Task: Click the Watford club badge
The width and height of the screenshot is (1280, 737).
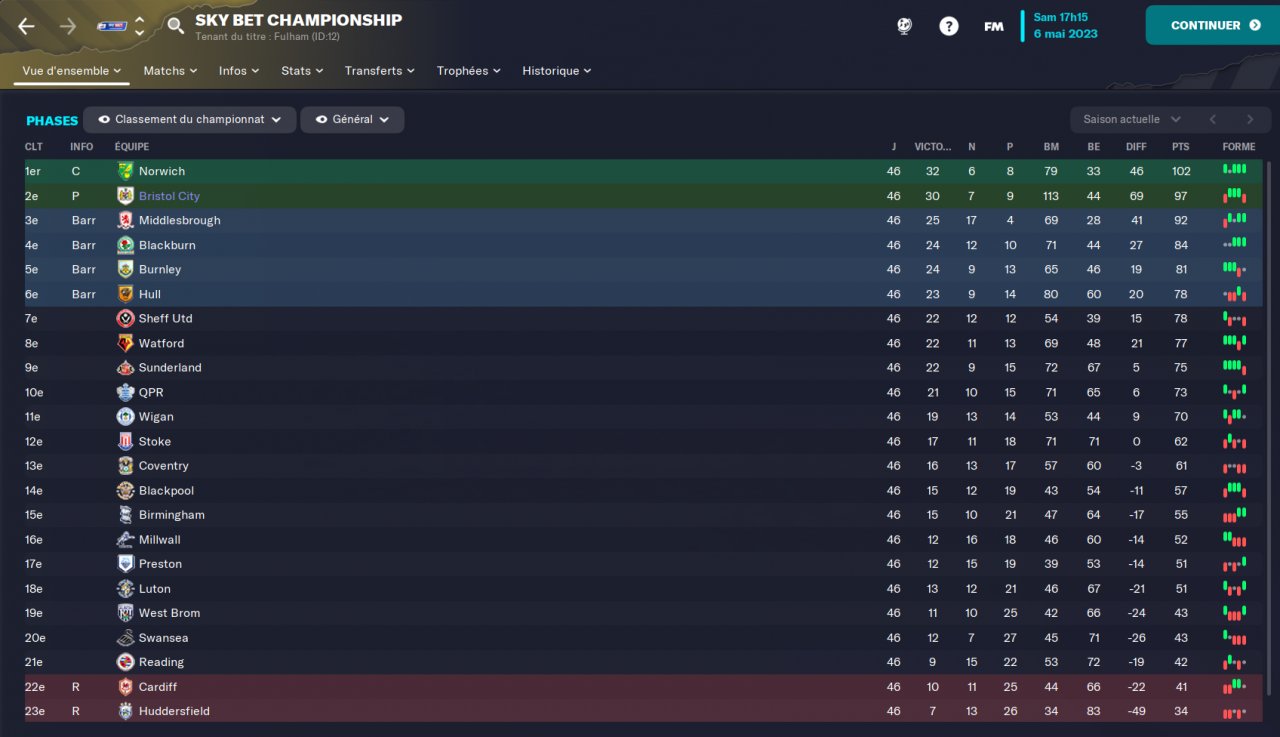Action: (x=125, y=343)
